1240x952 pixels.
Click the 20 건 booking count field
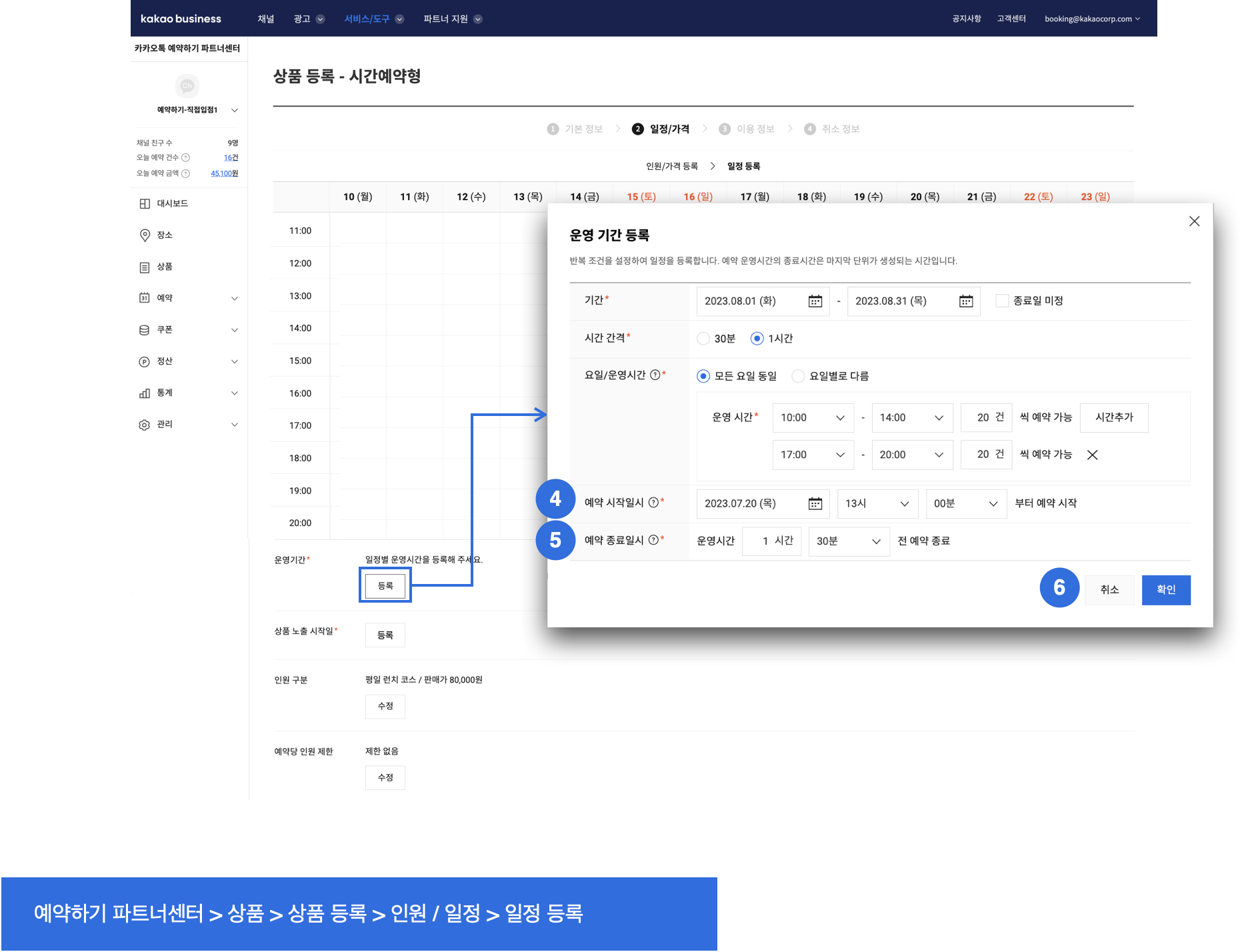(x=986, y=418)
